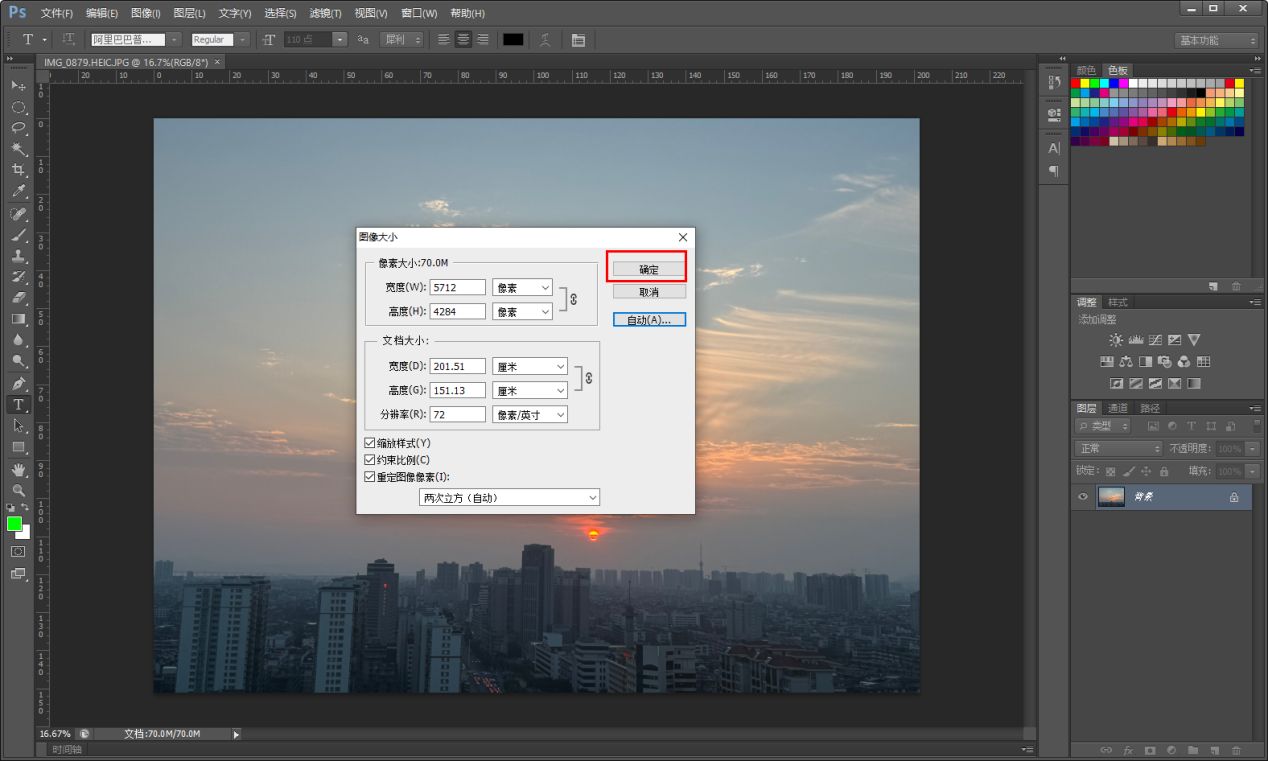The height and width of the screenshot is (761, 1268).
Task: Select the Pen tool
Action: [18, 384]
